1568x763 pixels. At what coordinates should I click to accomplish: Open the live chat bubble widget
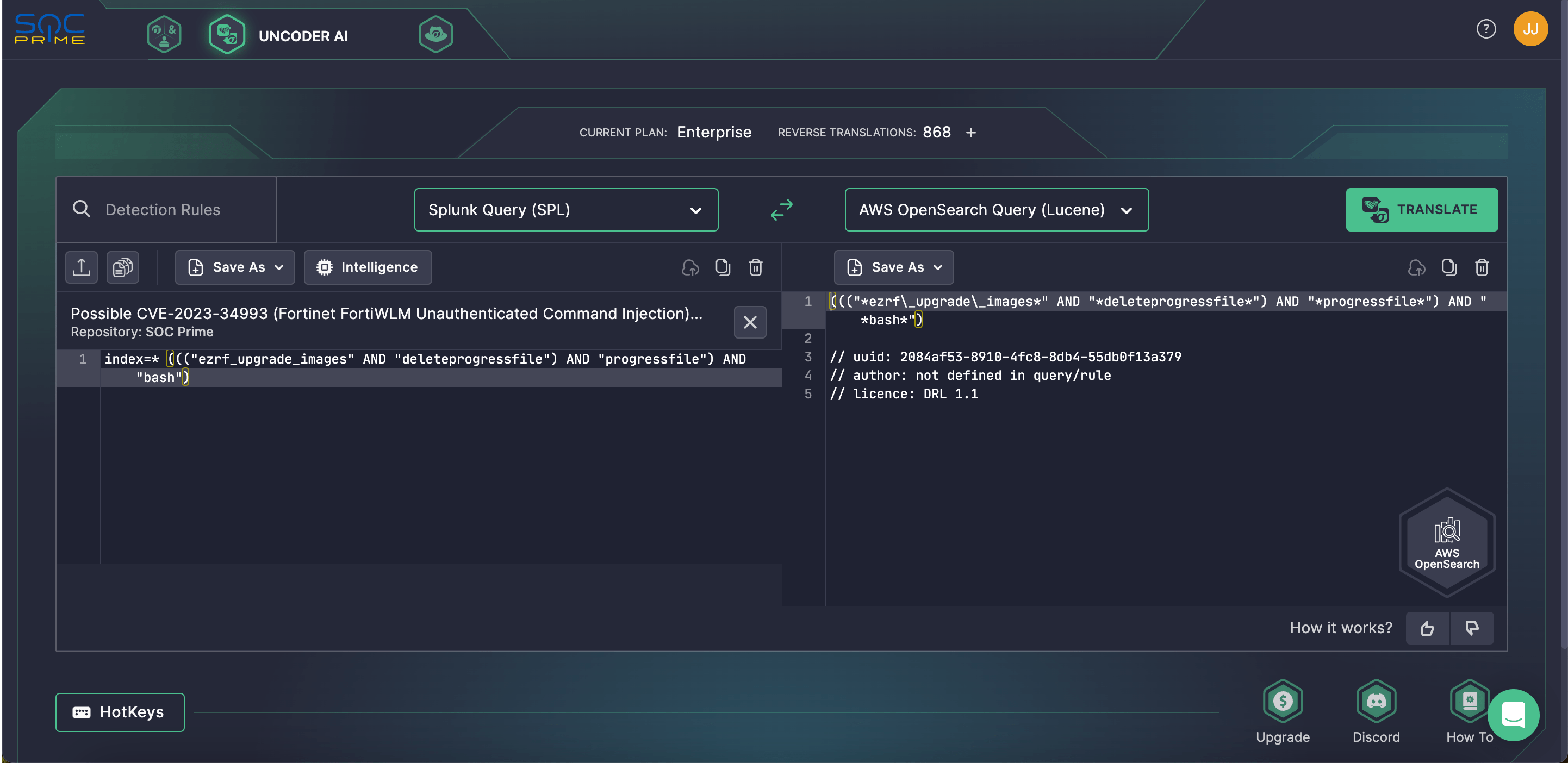(x=1513, y=714)
